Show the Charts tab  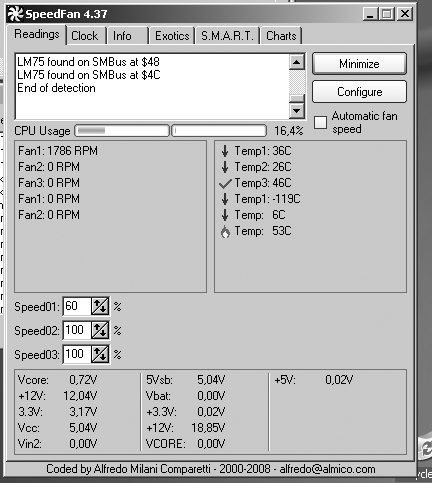(x=281, y=36)
